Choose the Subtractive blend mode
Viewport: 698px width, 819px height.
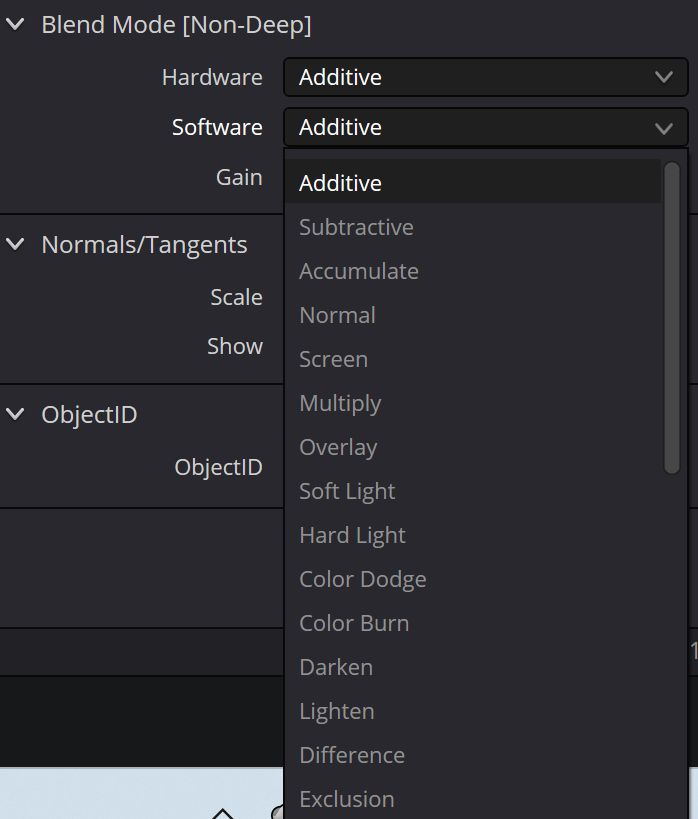point(473,227)
